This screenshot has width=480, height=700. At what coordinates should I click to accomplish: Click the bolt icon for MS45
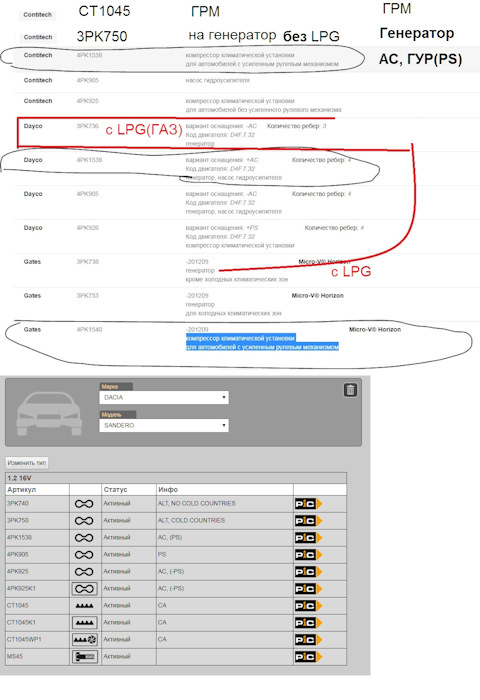point(84,657)
